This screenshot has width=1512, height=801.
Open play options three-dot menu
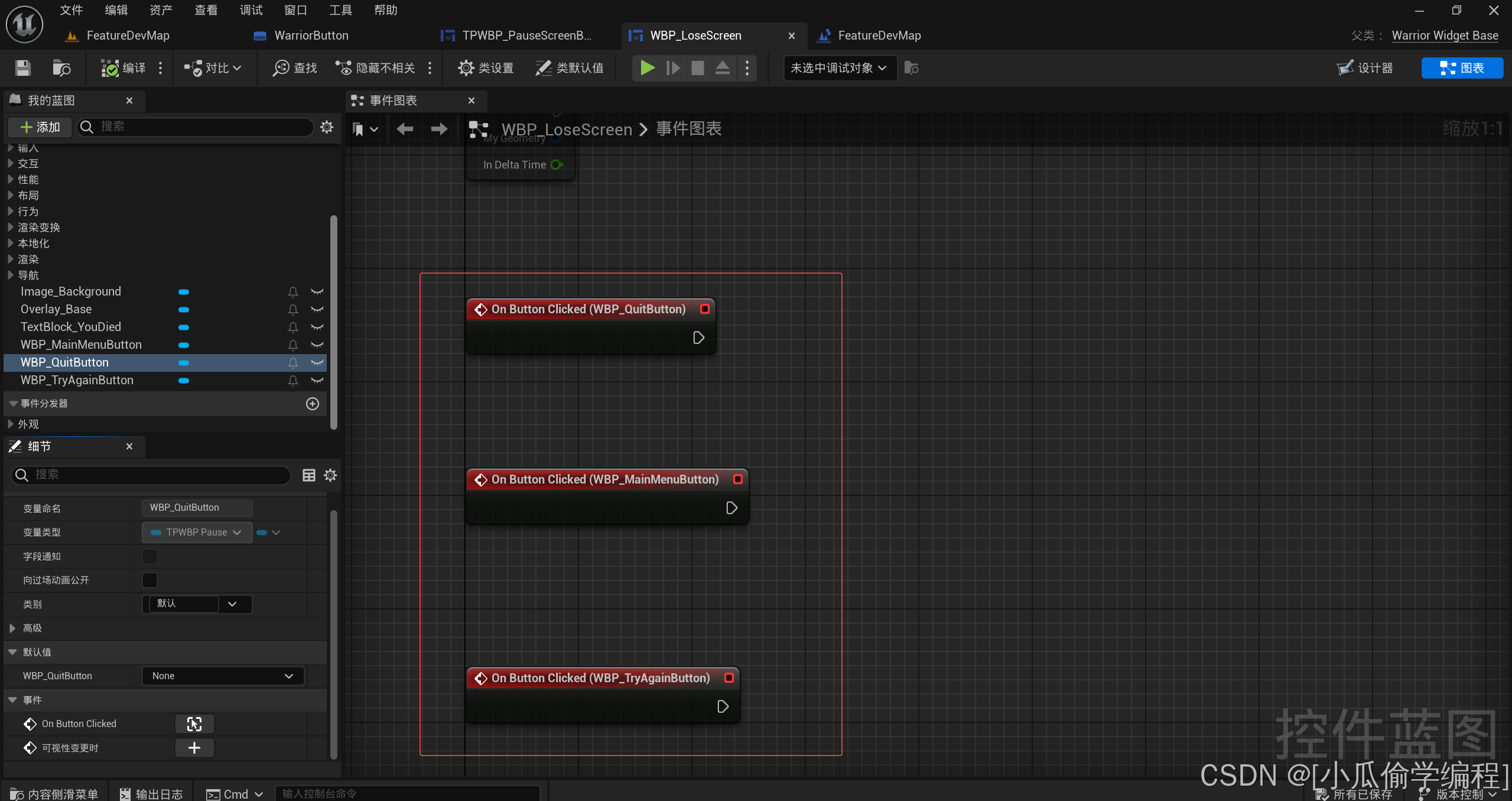pyautogui.click(x=747, y=68)
